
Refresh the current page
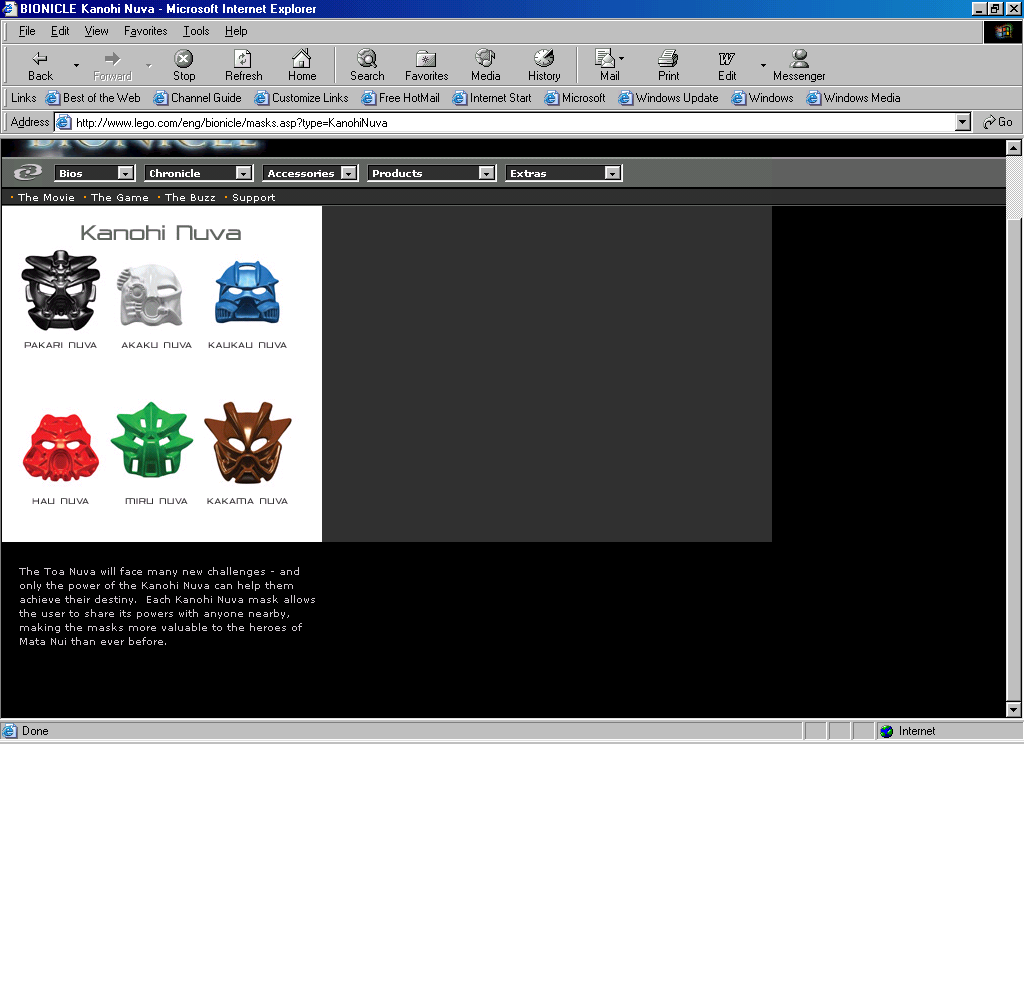[x=243, y=66]
